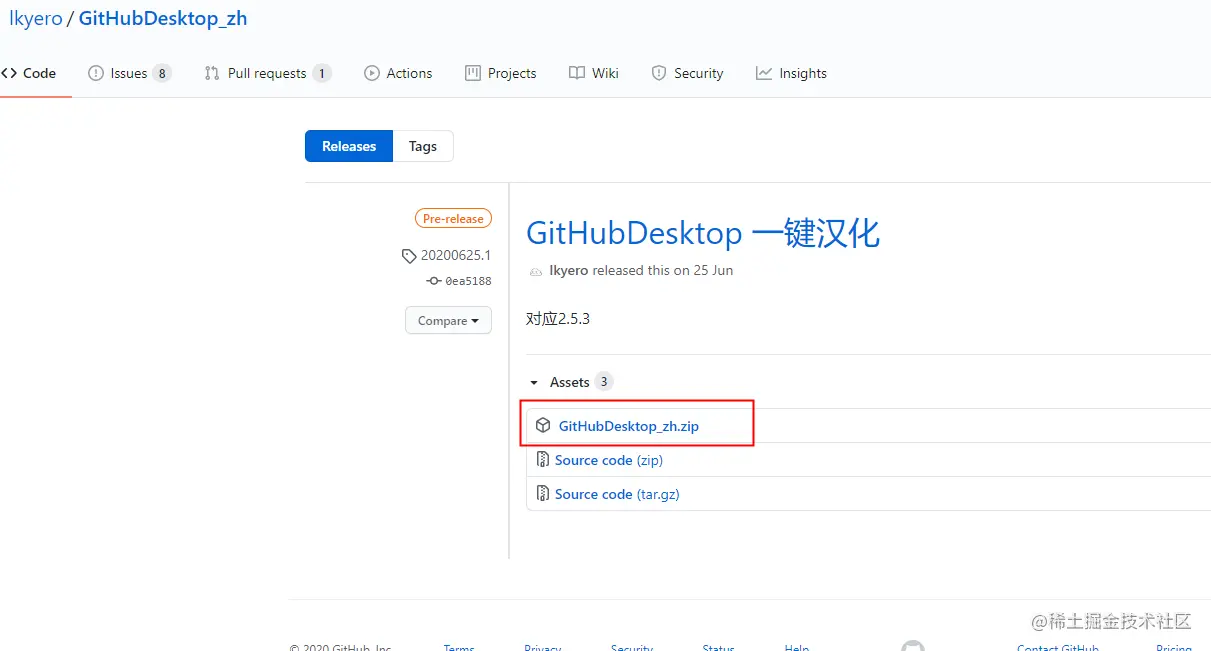The width and height of the screenshot is (1211, 651).
Task: Open commit 0ea5188
Action: point(468,282)
